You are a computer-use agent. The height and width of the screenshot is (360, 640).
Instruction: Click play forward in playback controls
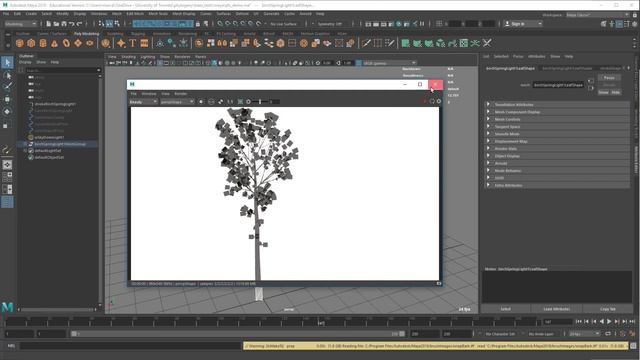pos(609,322)
